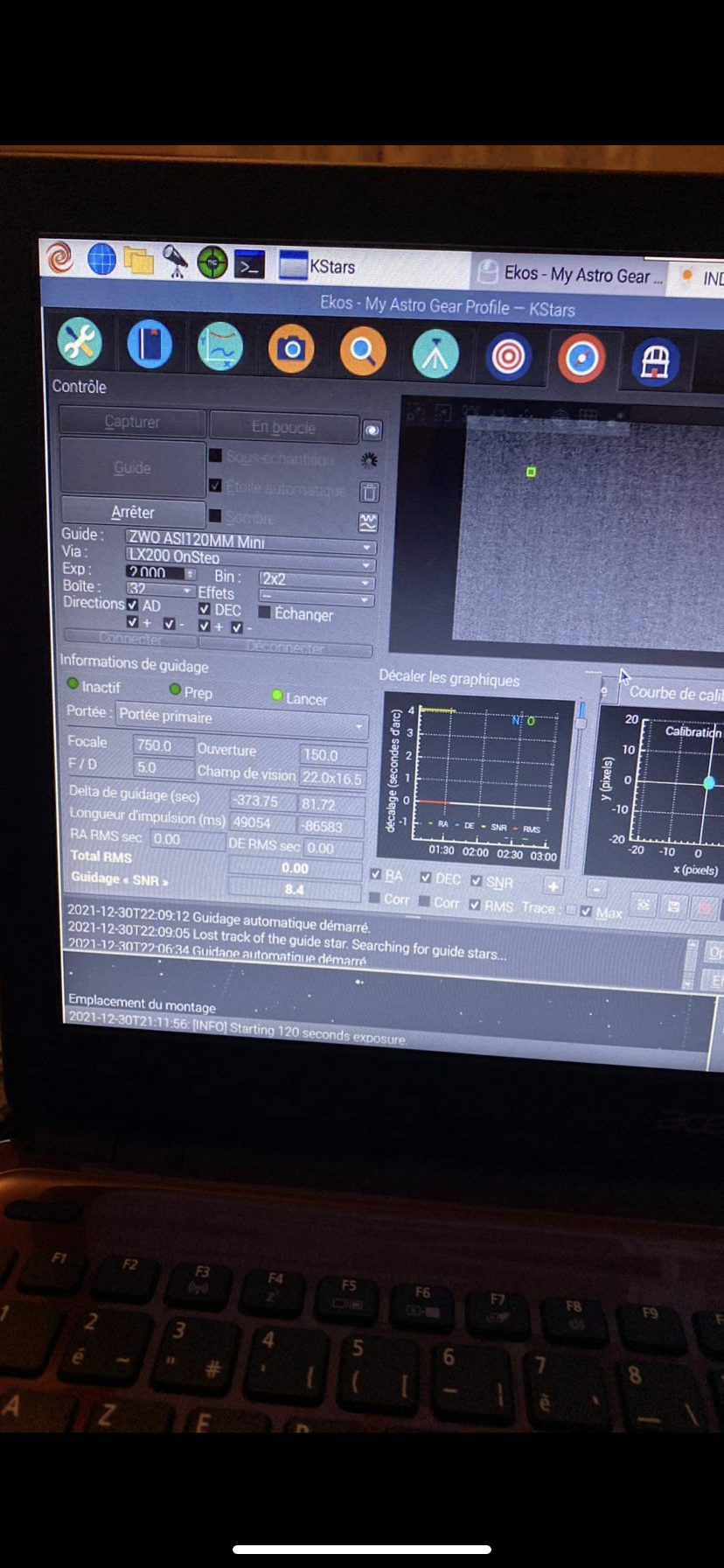724x1568 pixels.
Task: Launch the web browser globe icon
Action: tap(101, 259)
